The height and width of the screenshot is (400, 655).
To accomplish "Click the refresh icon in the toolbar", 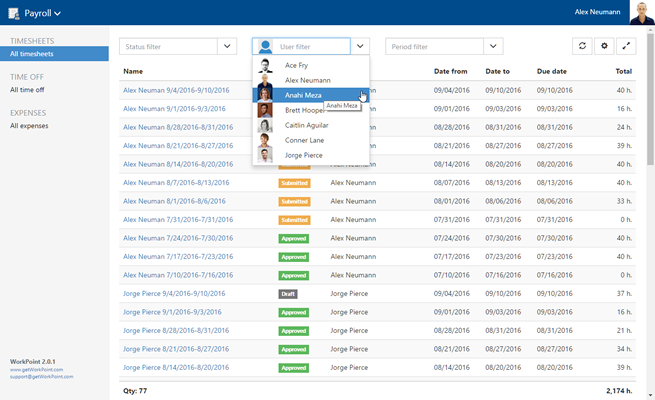I will click(582, 46).
